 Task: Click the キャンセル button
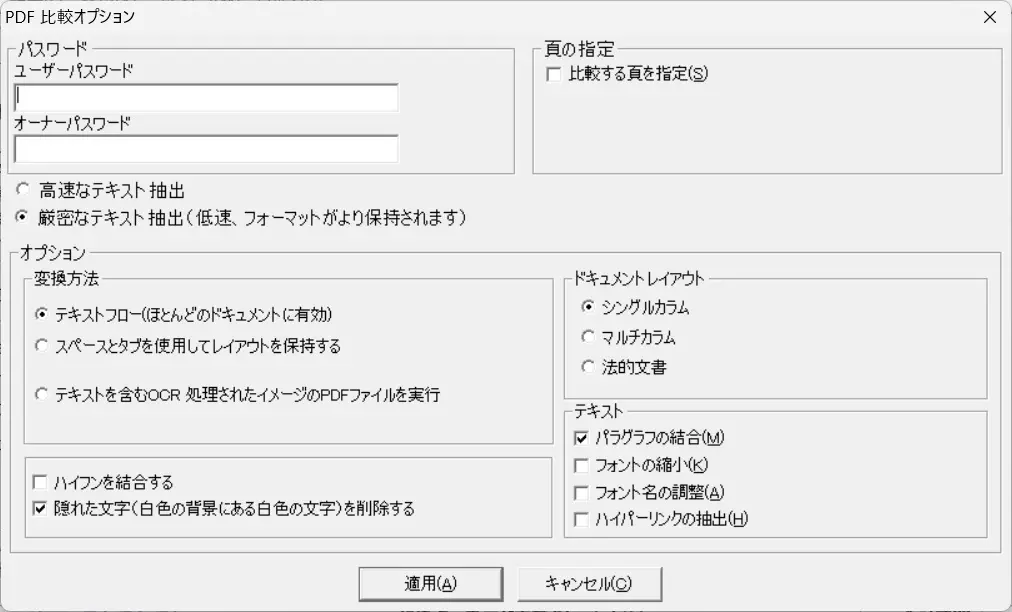(589, 584)
